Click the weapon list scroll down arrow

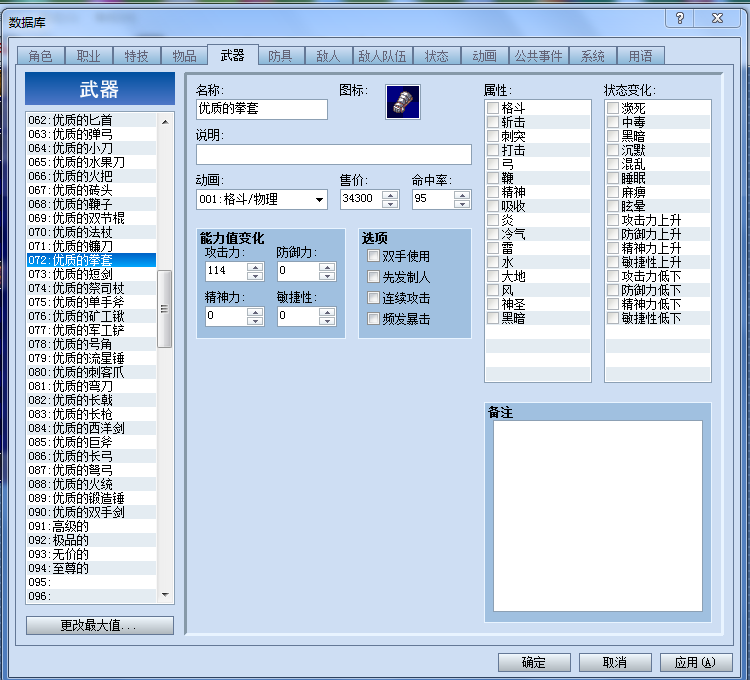click(165, 595)
